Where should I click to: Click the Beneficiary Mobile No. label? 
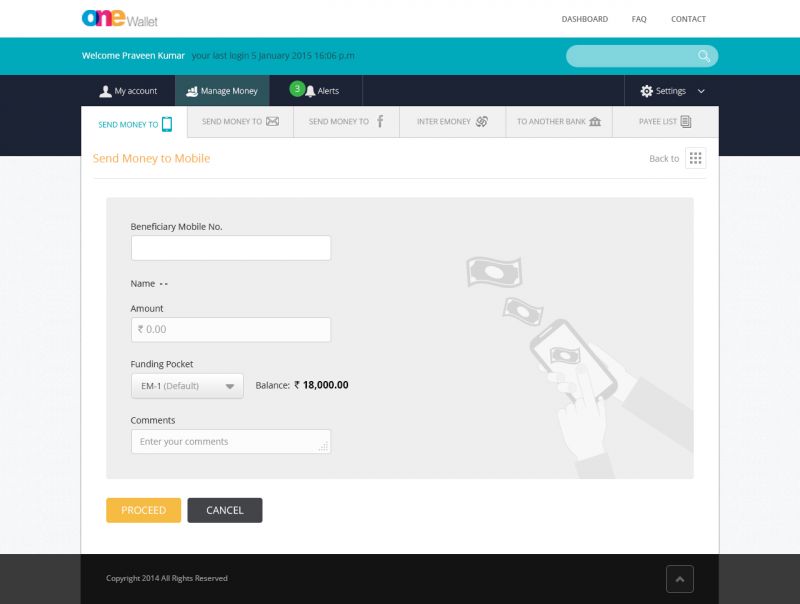[x=176, y=226]
